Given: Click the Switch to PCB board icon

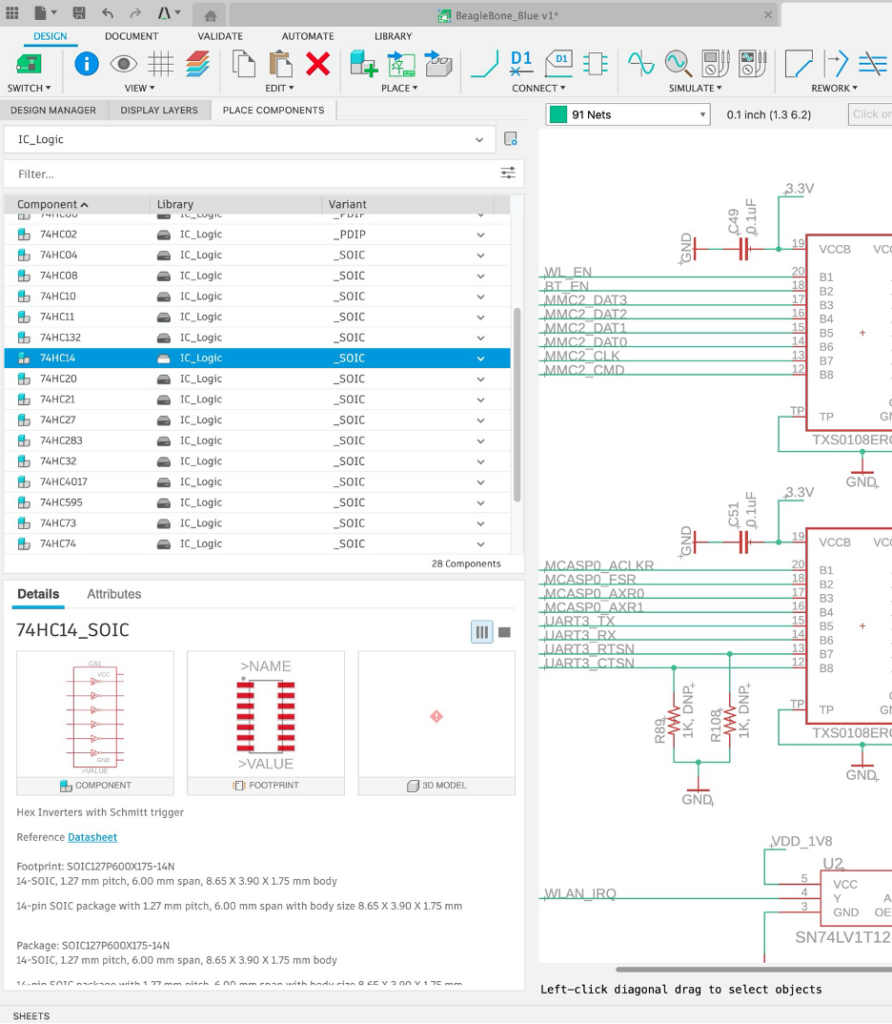Looking at the screenshot, I should [x=29, y=64].
